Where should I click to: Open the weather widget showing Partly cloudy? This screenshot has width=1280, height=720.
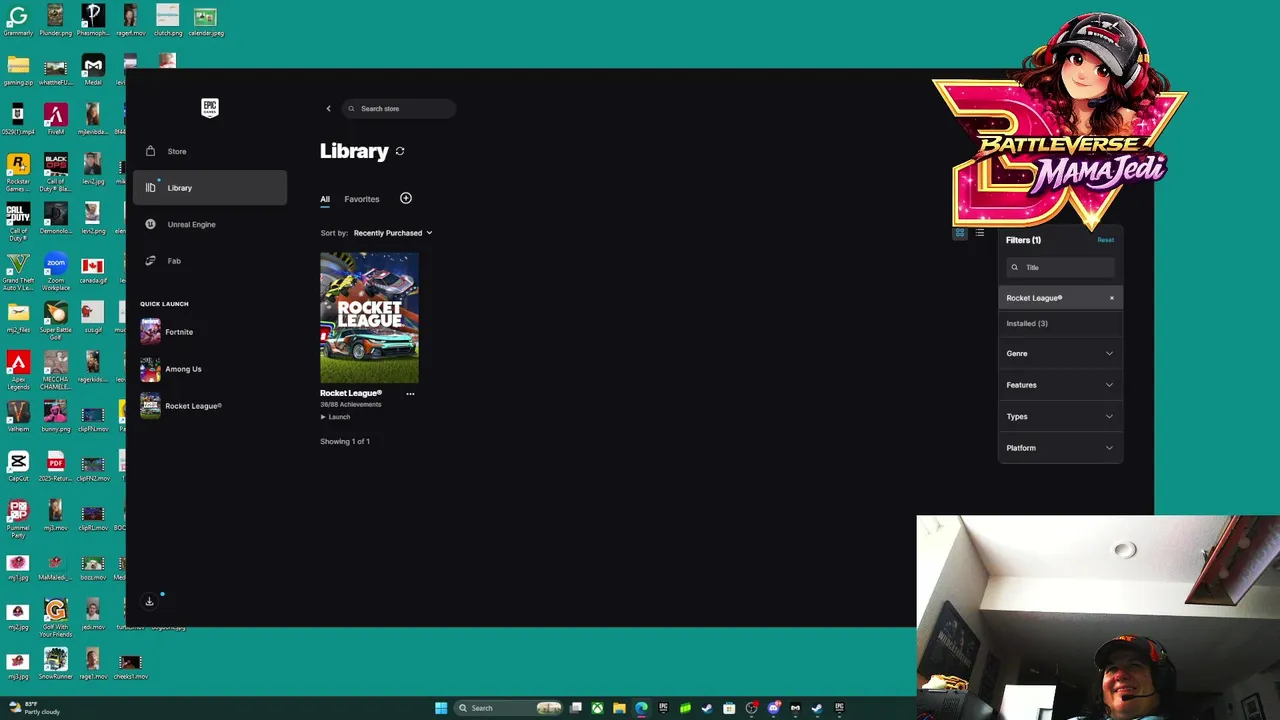(x=34, y=708)
